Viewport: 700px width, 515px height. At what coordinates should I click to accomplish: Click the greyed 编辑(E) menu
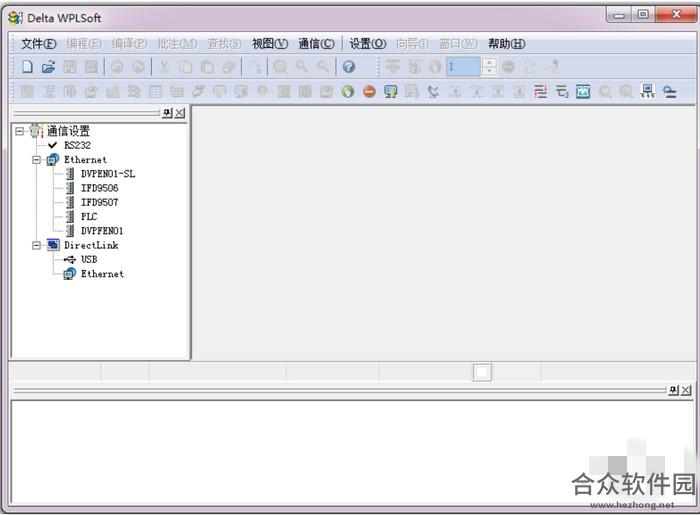click(x=84, y=44)
